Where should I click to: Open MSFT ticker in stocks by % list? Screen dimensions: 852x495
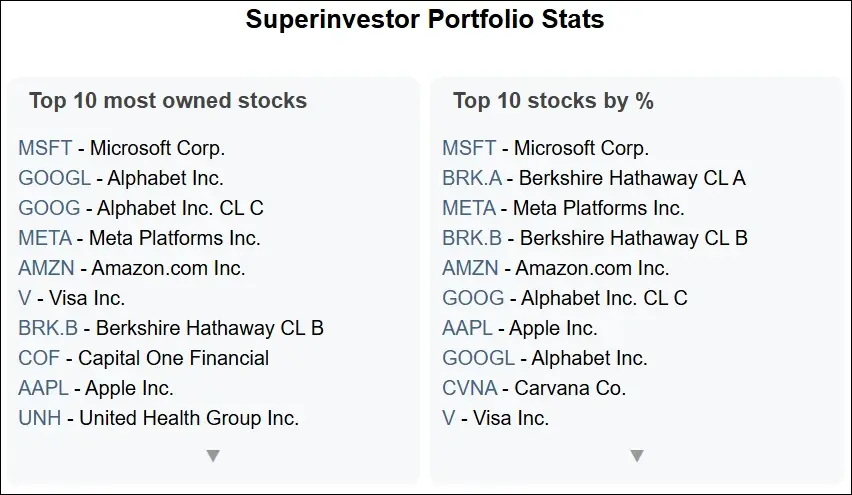[x=469, y=148]
